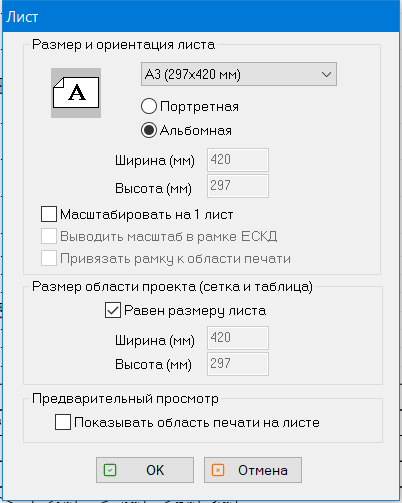Enable Масштабировать на 1 лист checkbox

click(49, 214)
